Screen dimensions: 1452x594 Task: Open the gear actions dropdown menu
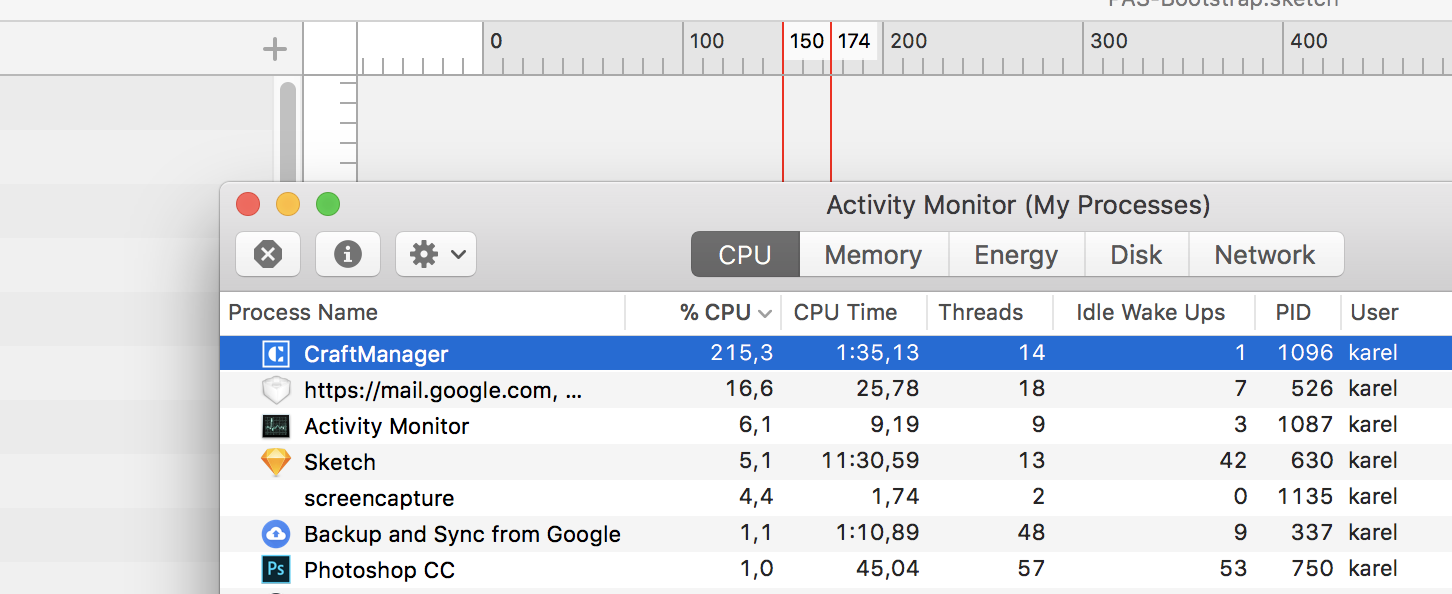click(x=436, y=254)
